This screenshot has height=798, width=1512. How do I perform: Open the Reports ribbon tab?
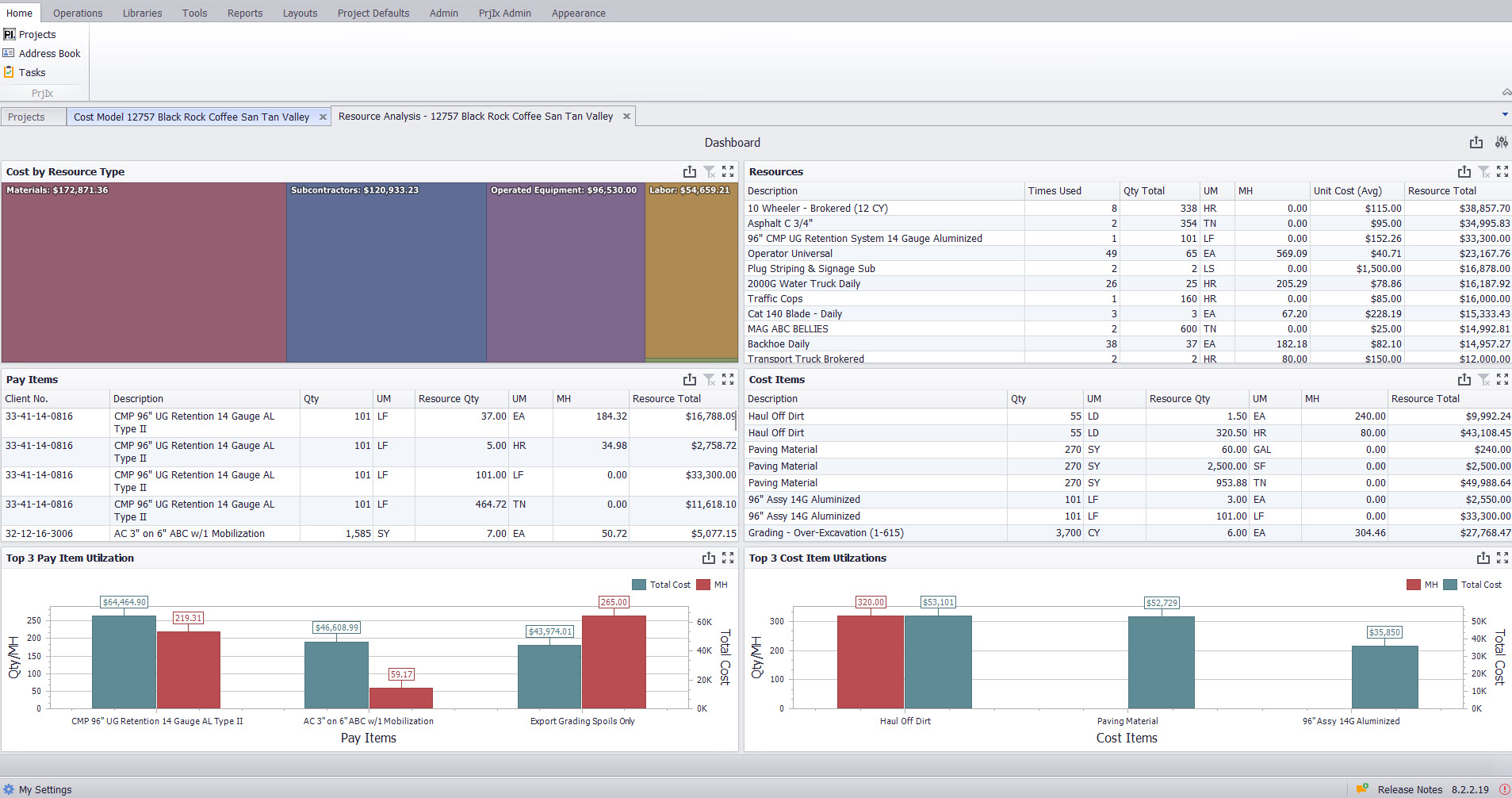click(245, 13)
